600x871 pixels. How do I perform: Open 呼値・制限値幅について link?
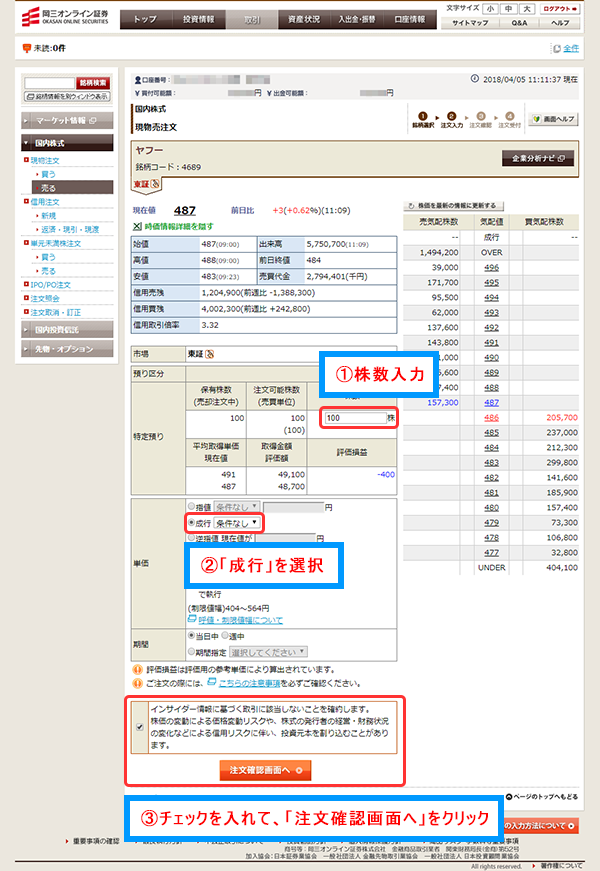pos(241,620)
